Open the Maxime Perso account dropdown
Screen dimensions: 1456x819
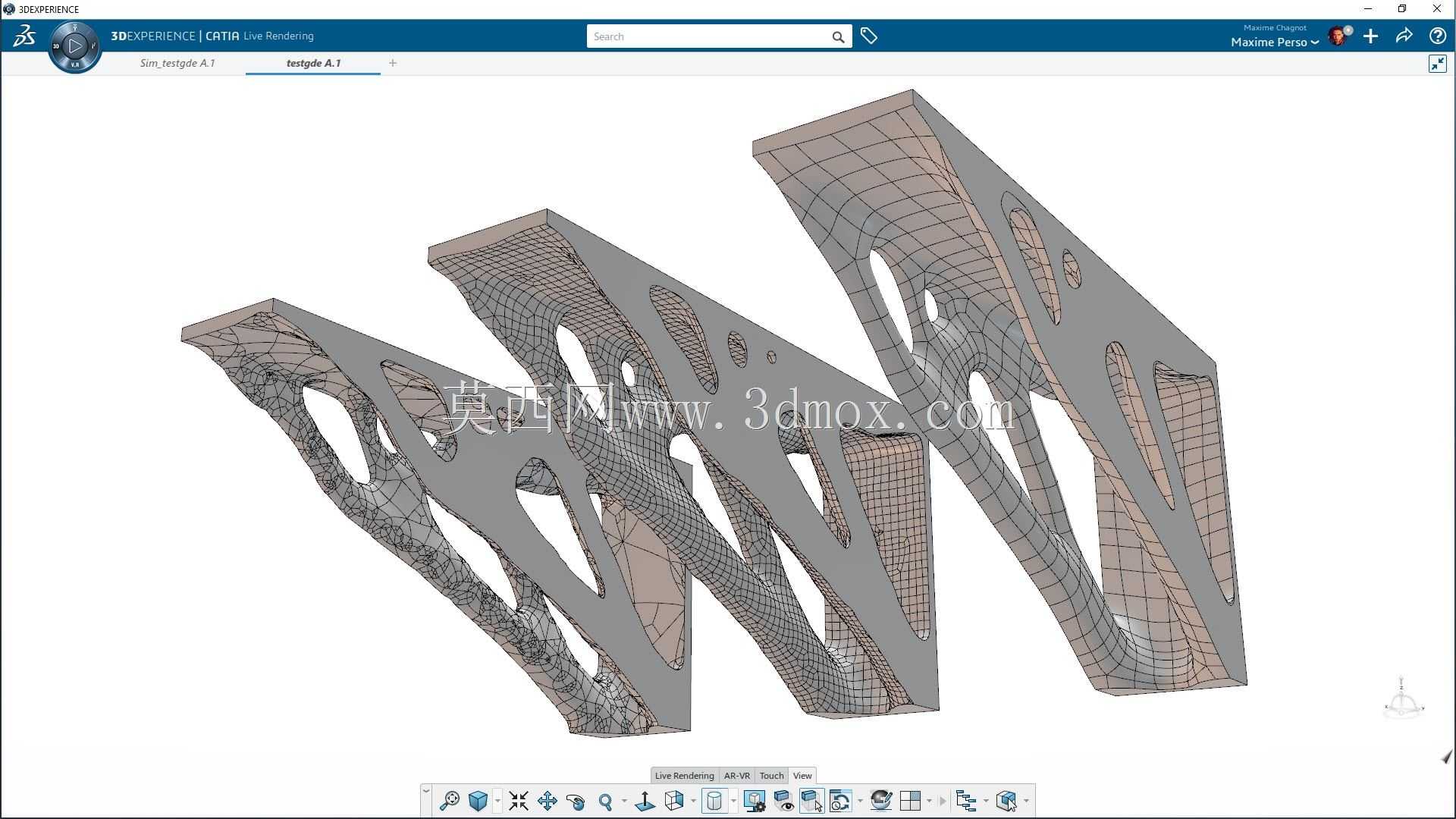(x=1275, y=42)
